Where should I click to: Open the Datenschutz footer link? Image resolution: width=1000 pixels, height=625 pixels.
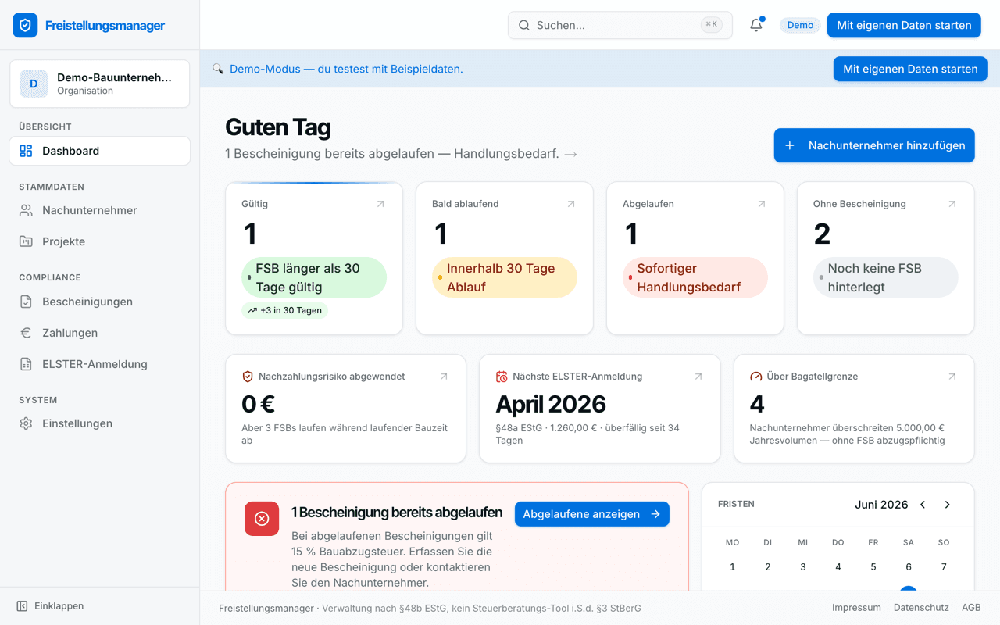[x=921, y=608]
